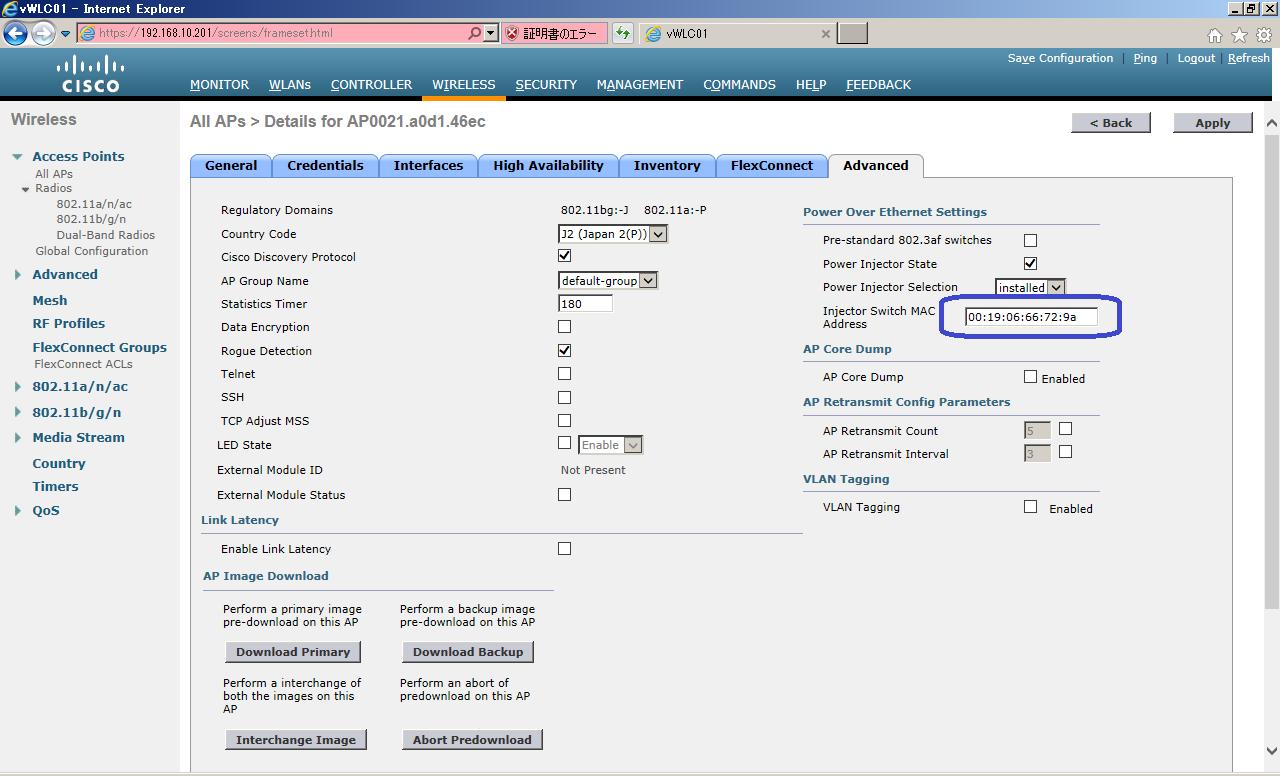Image resolution: width=1280 pixels, height=776 pixels.
Task: Toggle the Cisco Discovery Protocol checkbox
Action: point(564,256)
